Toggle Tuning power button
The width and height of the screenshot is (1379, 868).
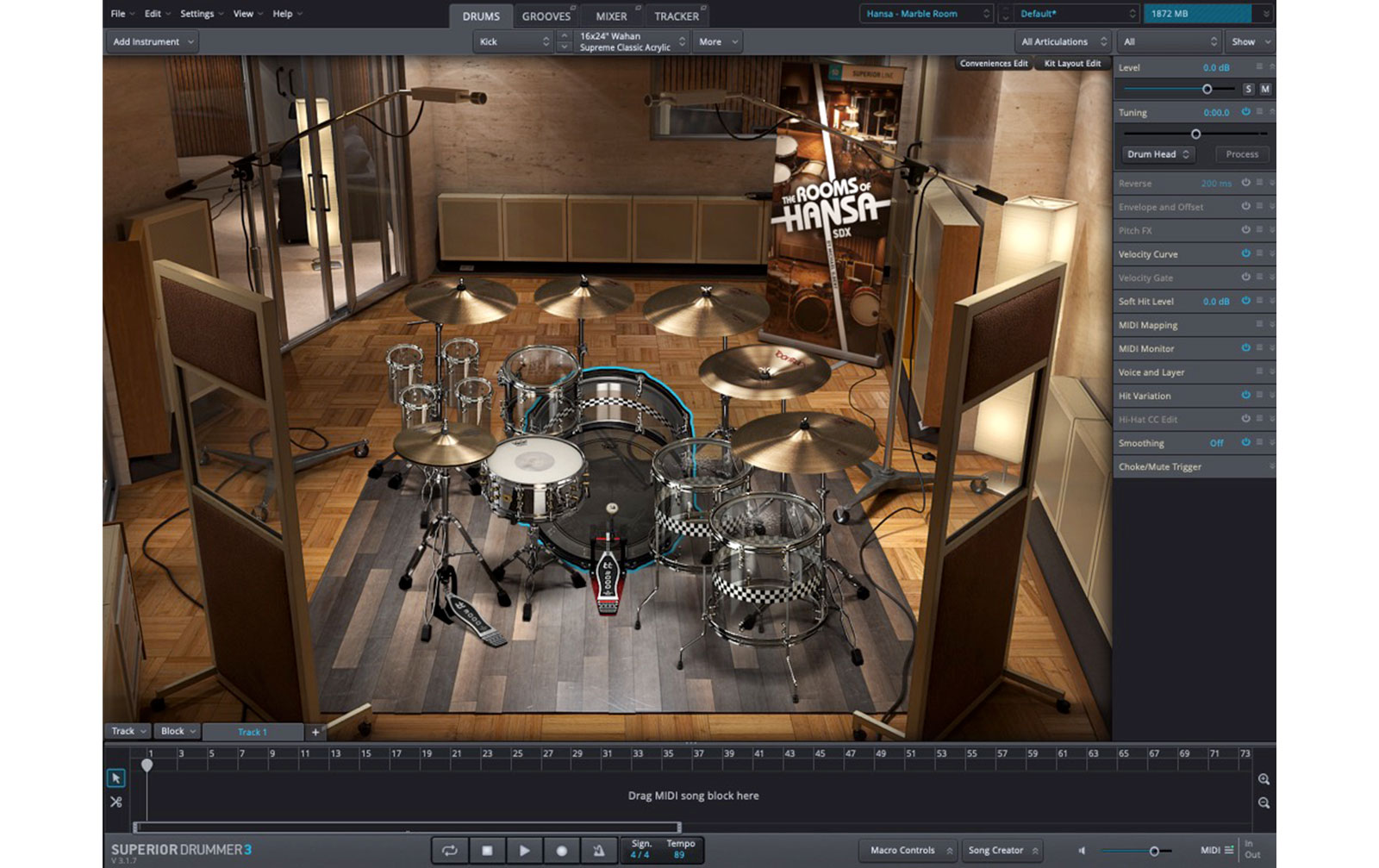coord(1245,112)
